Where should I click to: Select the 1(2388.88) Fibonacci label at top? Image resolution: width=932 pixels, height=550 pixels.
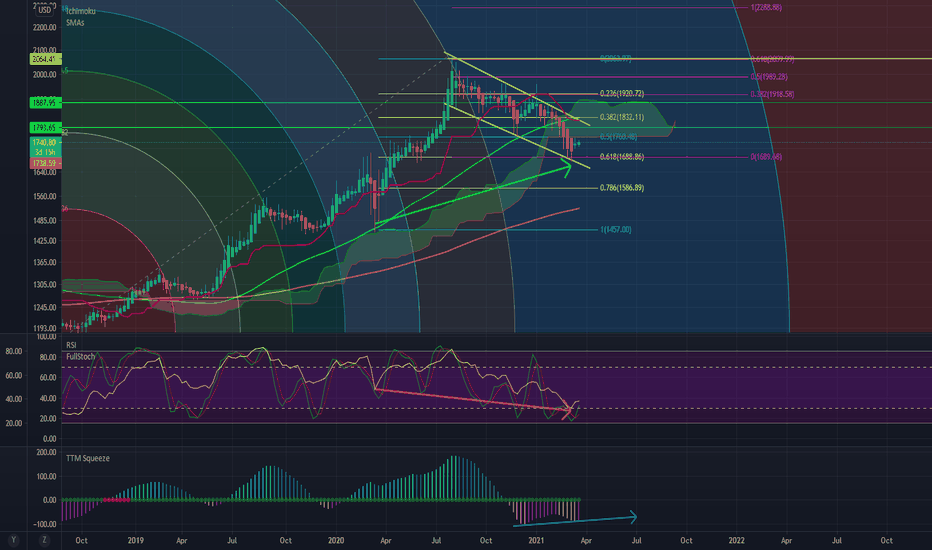[x=766, y=8]
